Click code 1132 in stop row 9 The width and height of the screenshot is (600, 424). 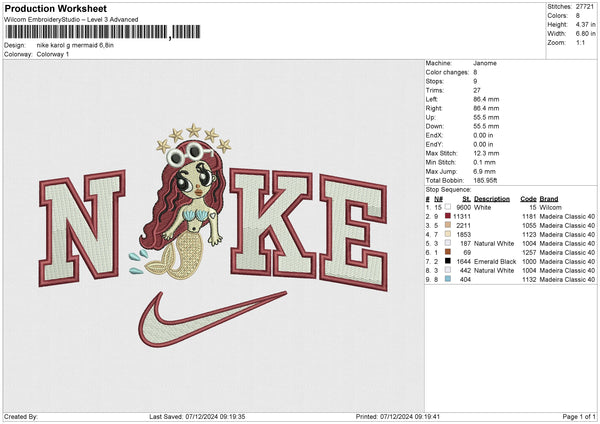[529, 279]
